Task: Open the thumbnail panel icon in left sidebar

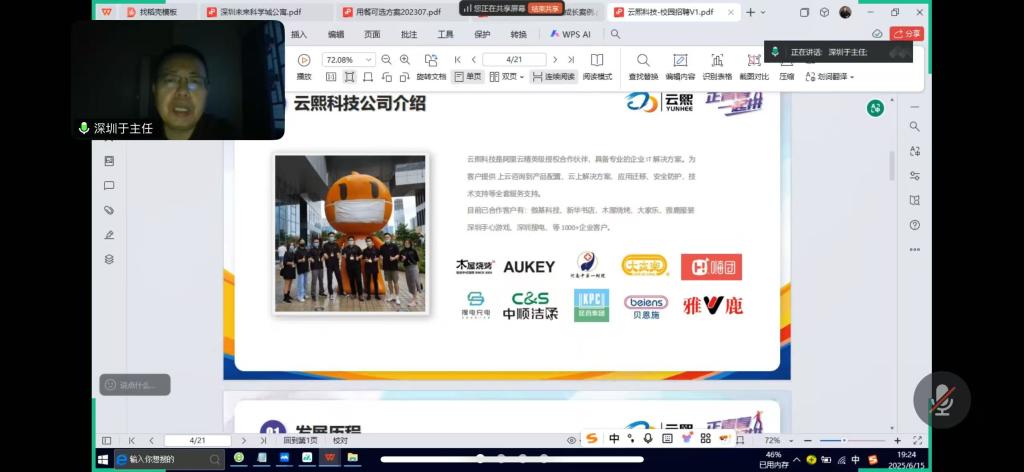Action: [109, 161]
